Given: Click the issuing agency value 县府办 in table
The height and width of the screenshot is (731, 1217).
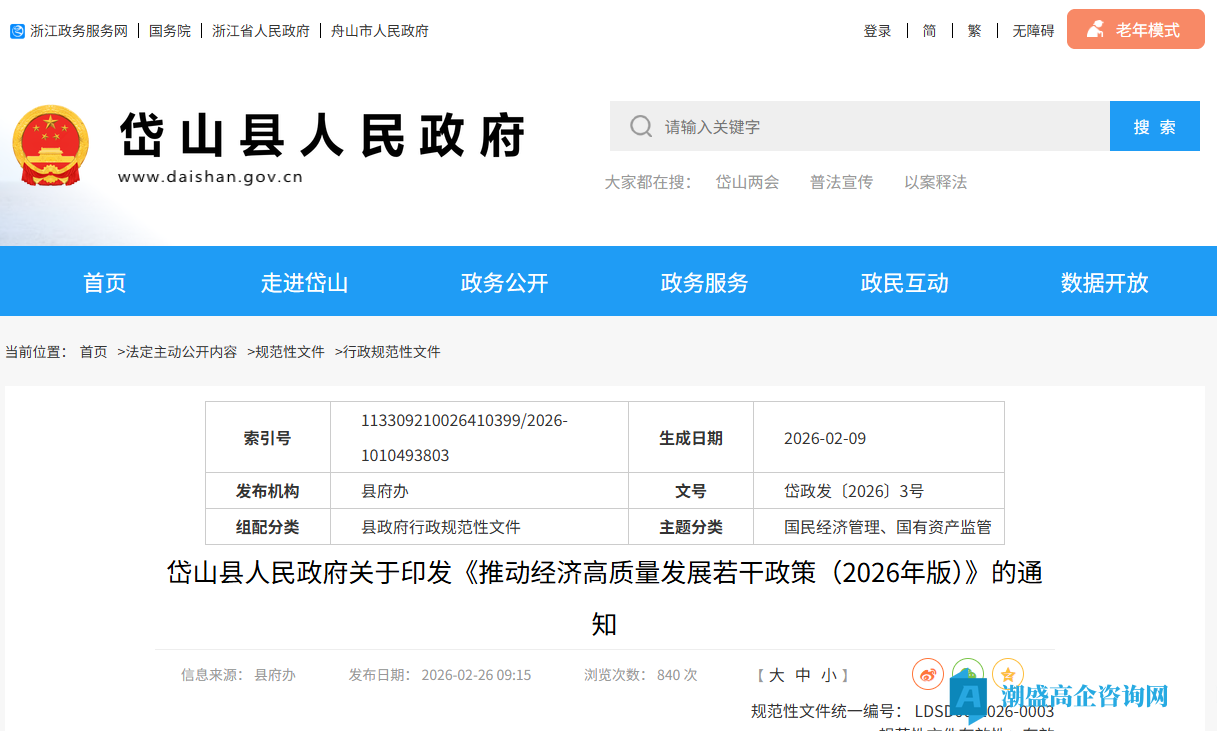Looking at the screenshot, I should point(385,491).
